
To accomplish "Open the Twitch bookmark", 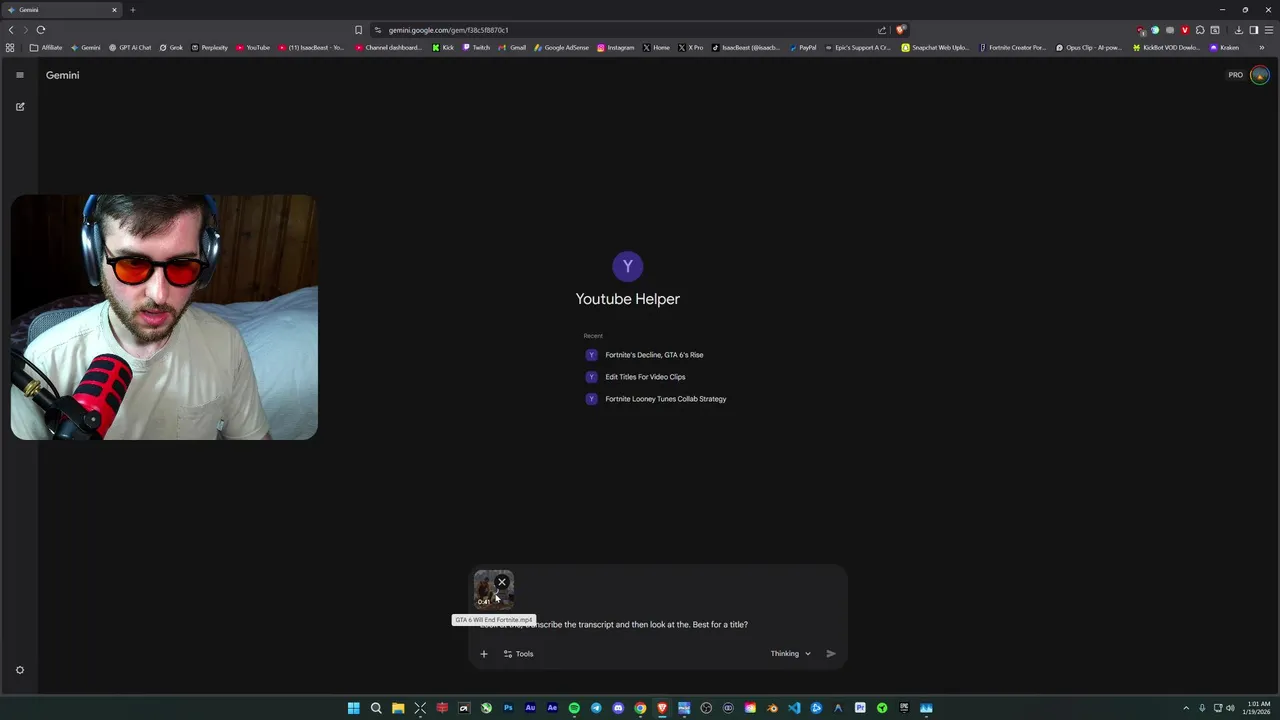I will pos(476,47).
